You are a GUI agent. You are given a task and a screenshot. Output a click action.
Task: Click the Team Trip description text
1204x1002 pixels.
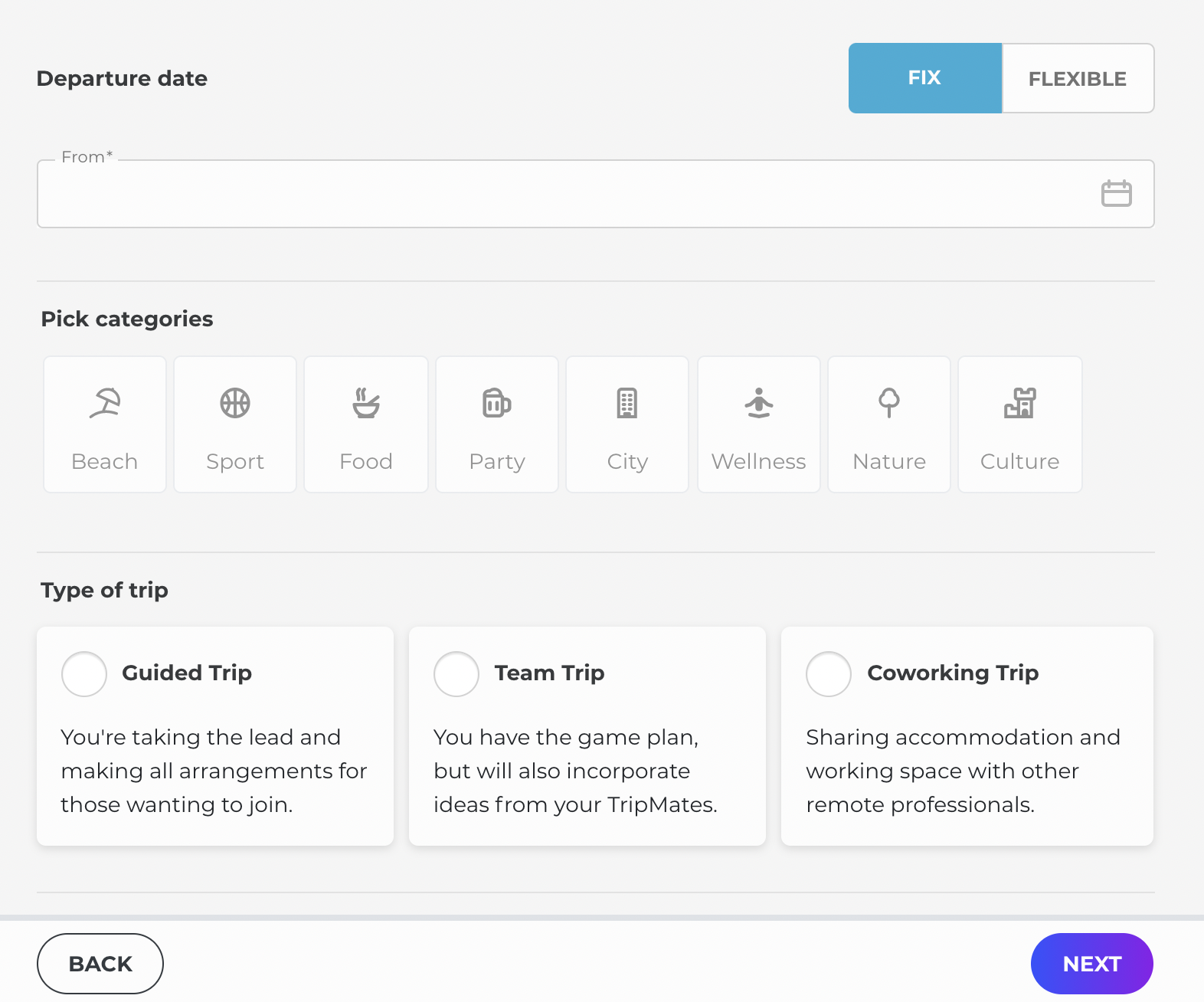click(x=574, y=771)
